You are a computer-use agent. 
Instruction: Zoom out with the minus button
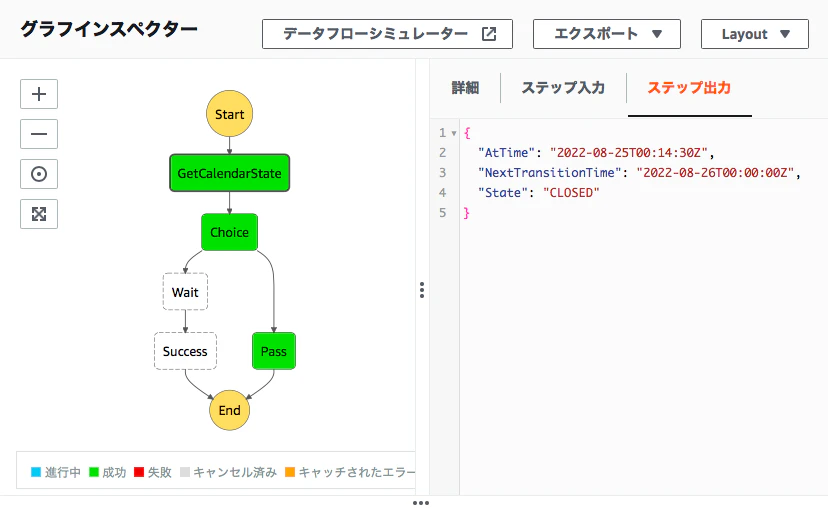point(39,134)
